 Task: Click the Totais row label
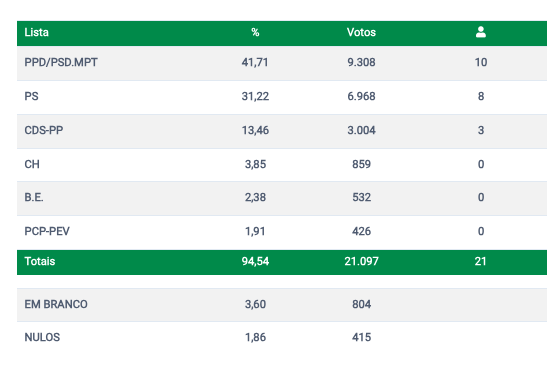pos(40,261)
